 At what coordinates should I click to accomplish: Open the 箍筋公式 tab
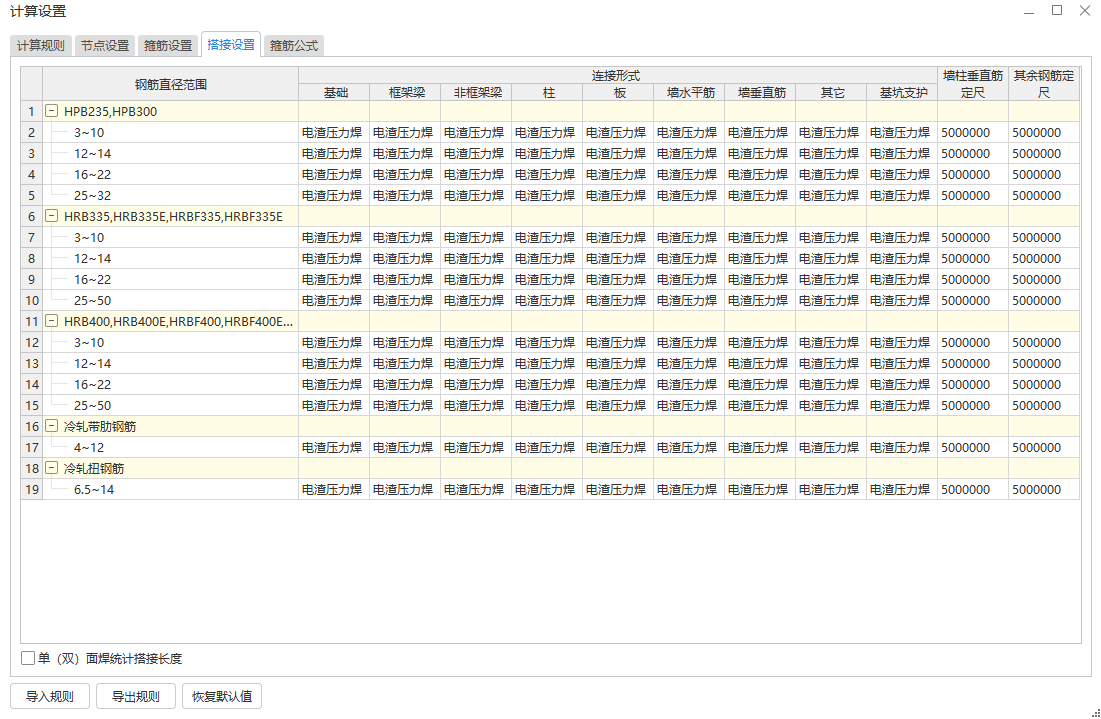(x=294, y=46)
